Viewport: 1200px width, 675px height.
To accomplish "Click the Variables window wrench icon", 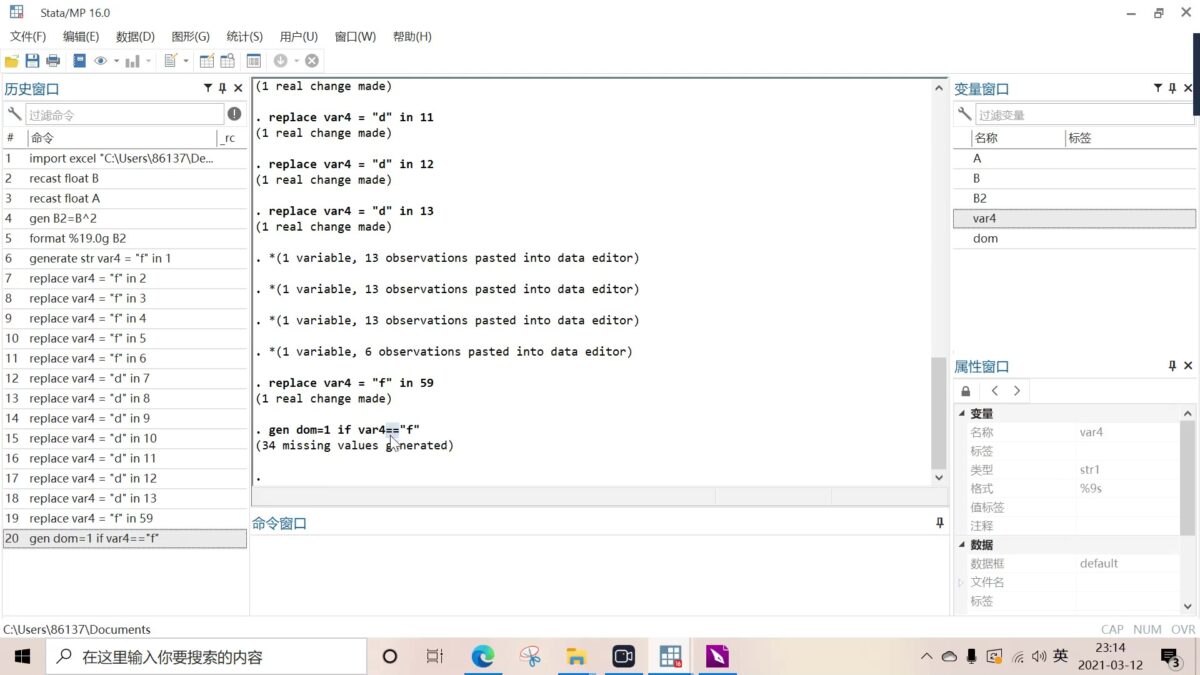I will [964, 114].
